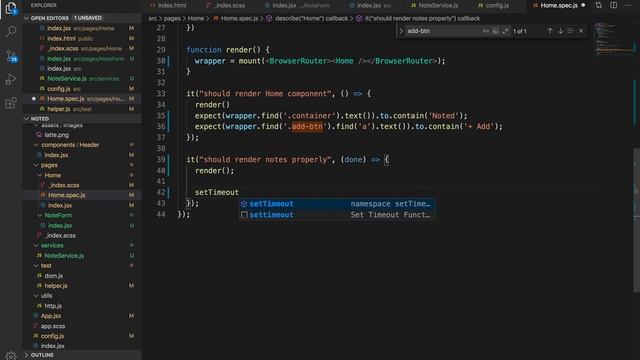
Task: Click the find input containing add-btn
Action: [x=443, y=31]
